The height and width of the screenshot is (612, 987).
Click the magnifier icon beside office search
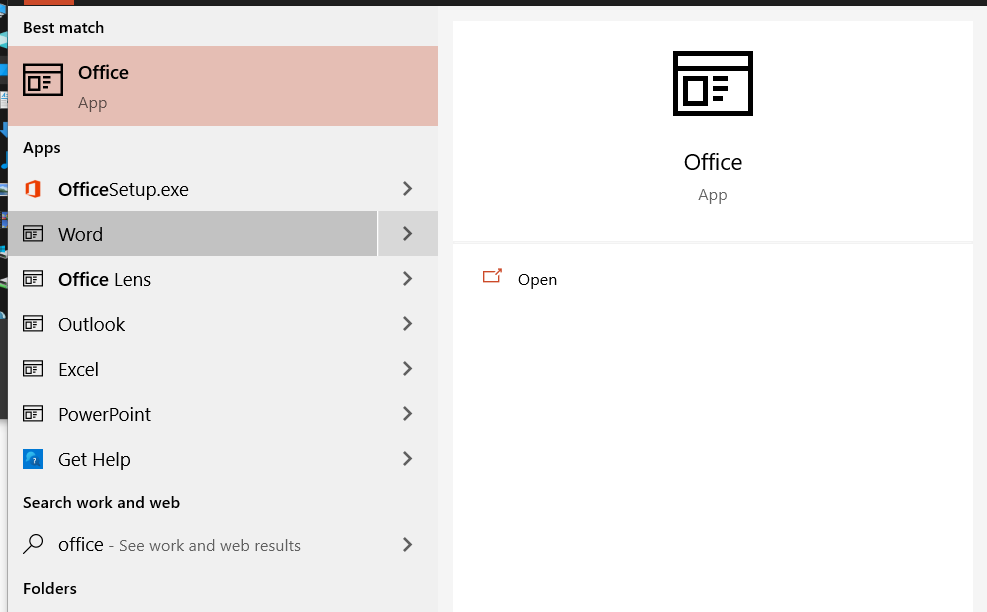(x=33, y=544)
